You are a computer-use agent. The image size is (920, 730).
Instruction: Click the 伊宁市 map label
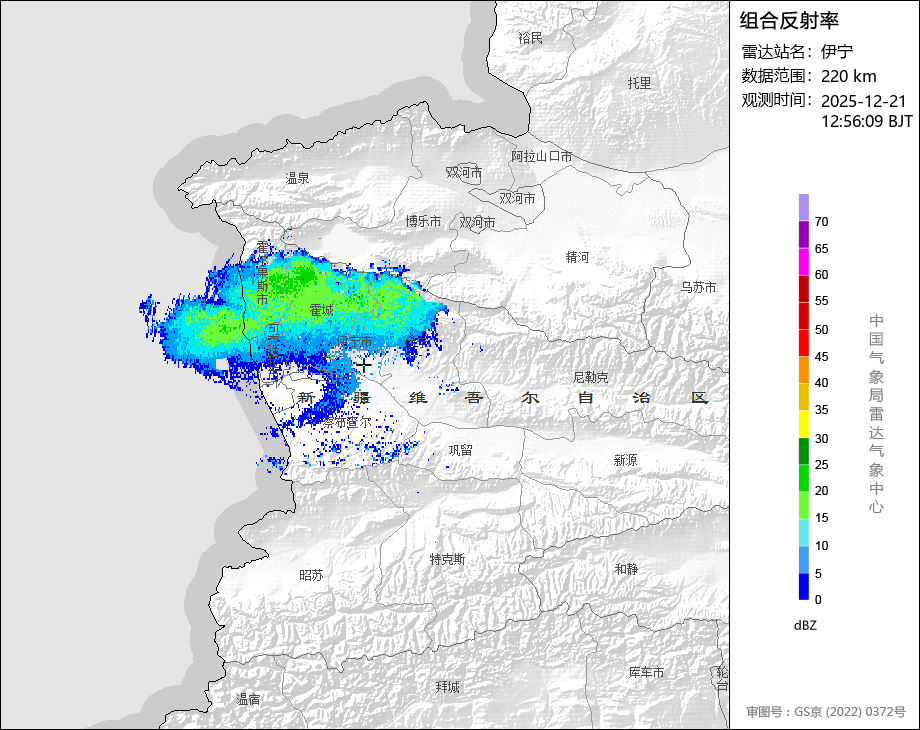point(354,341)
